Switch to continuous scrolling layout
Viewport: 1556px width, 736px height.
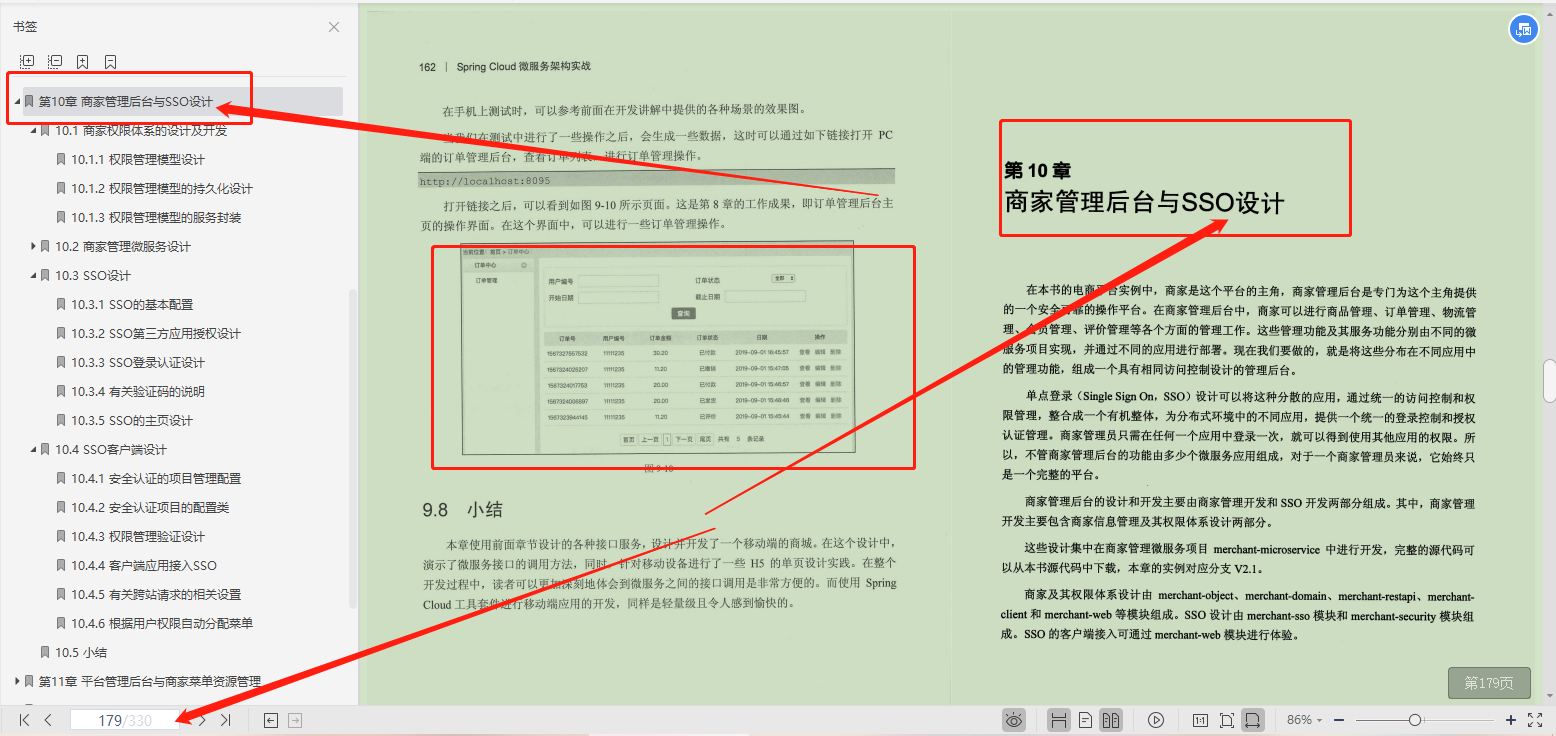(1059, 720)
